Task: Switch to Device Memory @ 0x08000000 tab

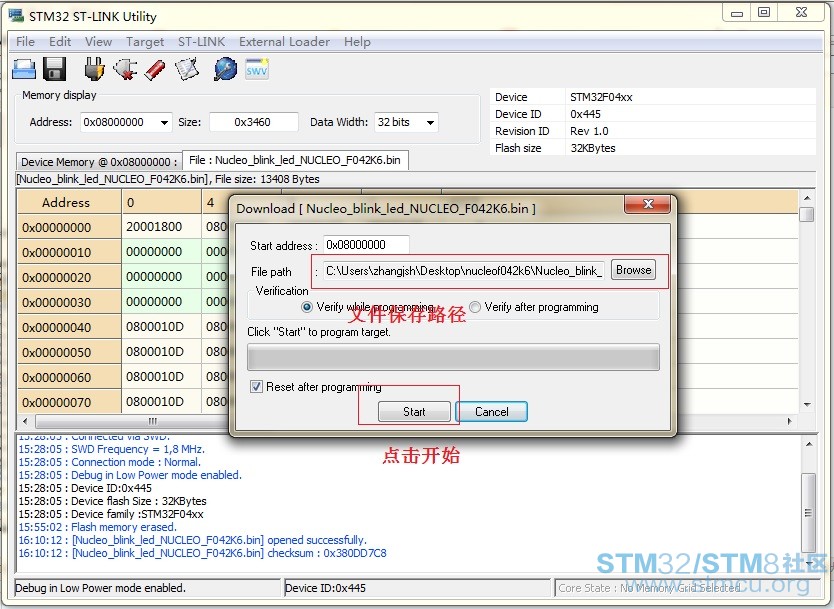Action: click(x=99, y=162)
